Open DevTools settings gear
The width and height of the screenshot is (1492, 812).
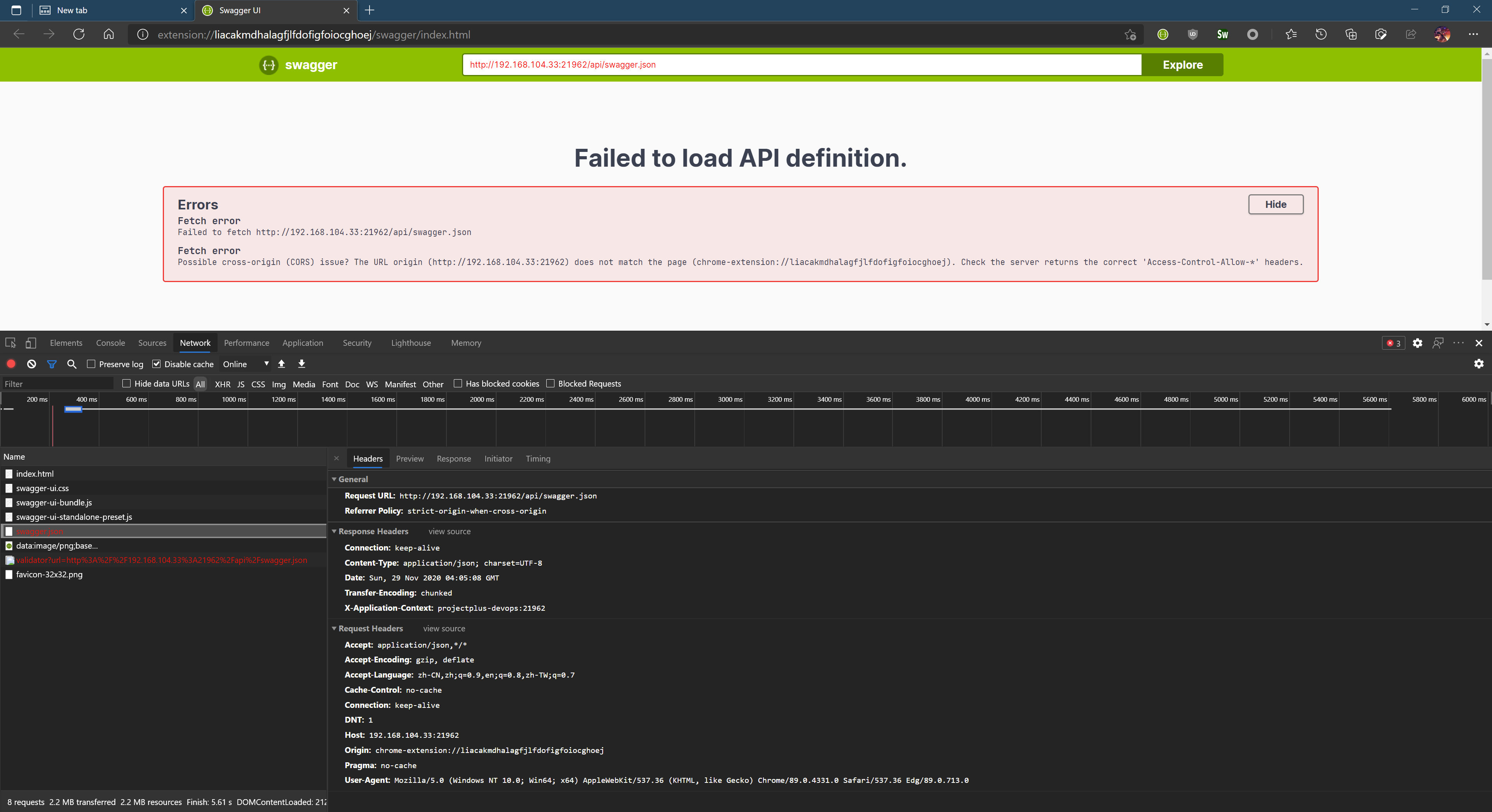click(1417, 343)
